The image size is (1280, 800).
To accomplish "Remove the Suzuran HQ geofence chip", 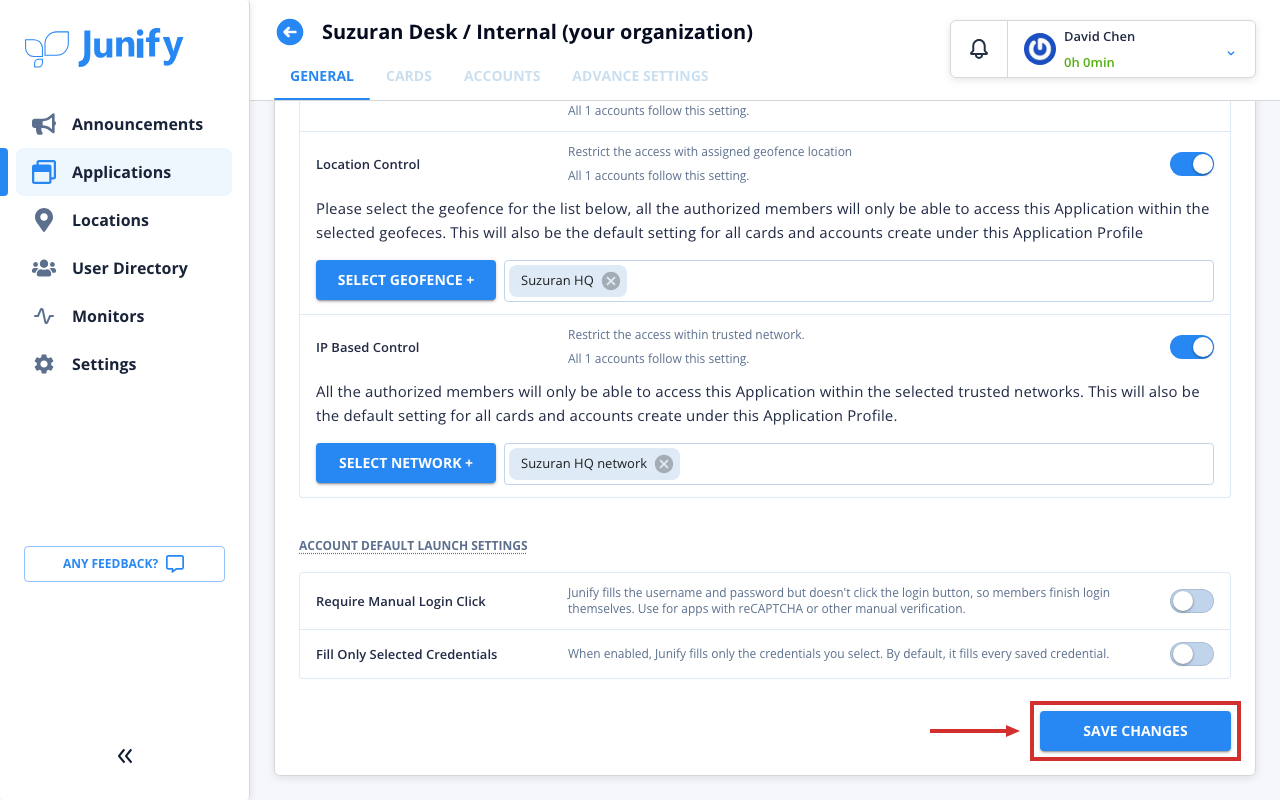I will (611, 281).
